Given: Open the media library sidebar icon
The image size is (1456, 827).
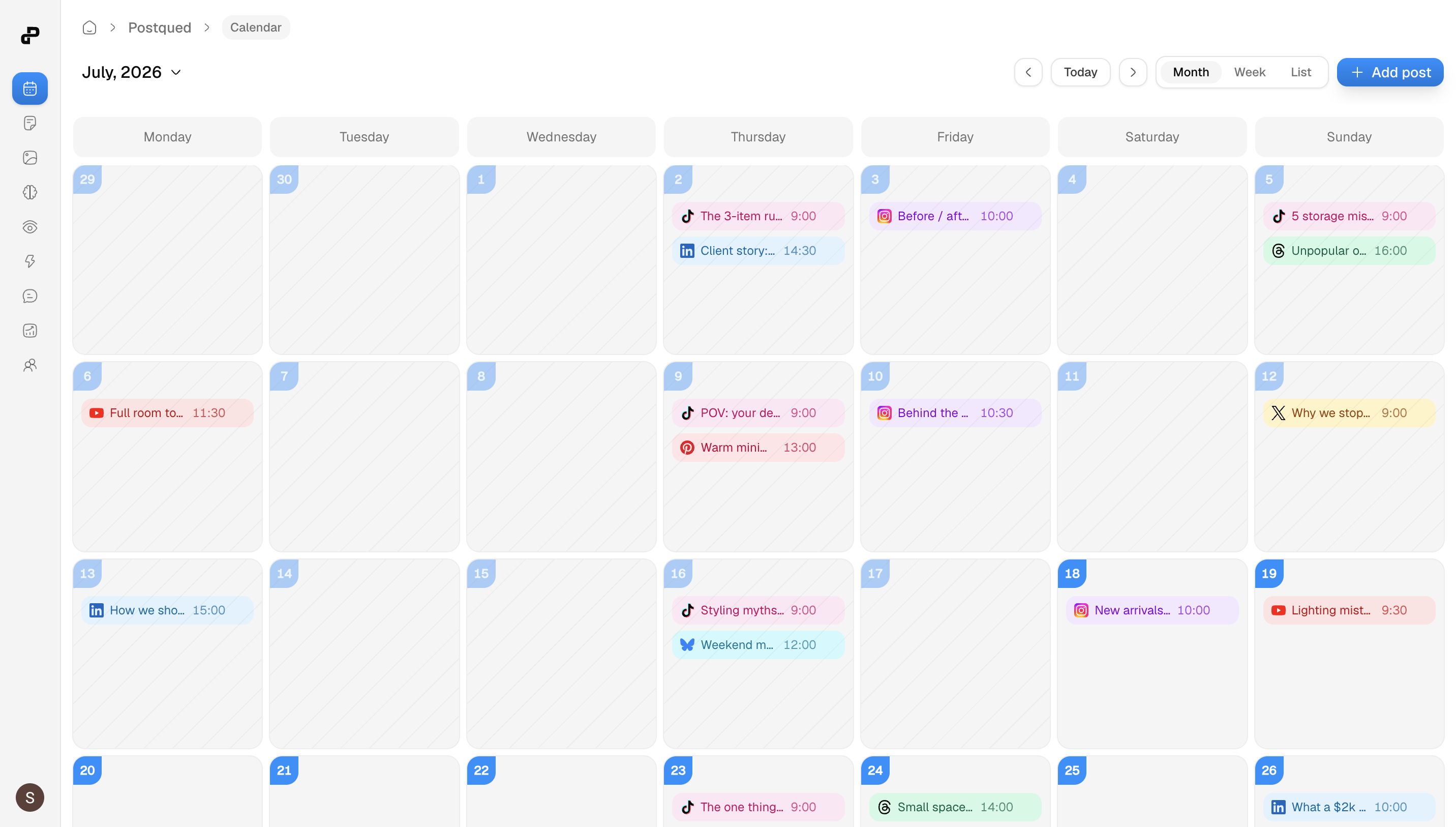Looking at the screenshot, I should 30,158.
